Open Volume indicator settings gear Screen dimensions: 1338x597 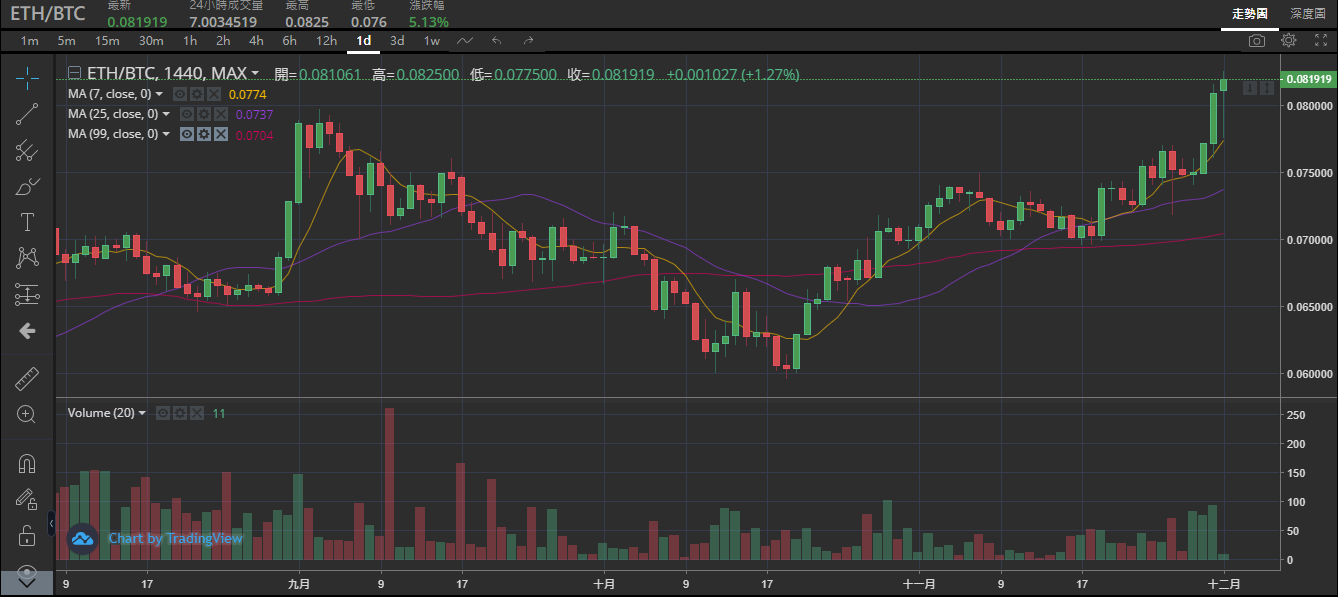coord(180,413)
